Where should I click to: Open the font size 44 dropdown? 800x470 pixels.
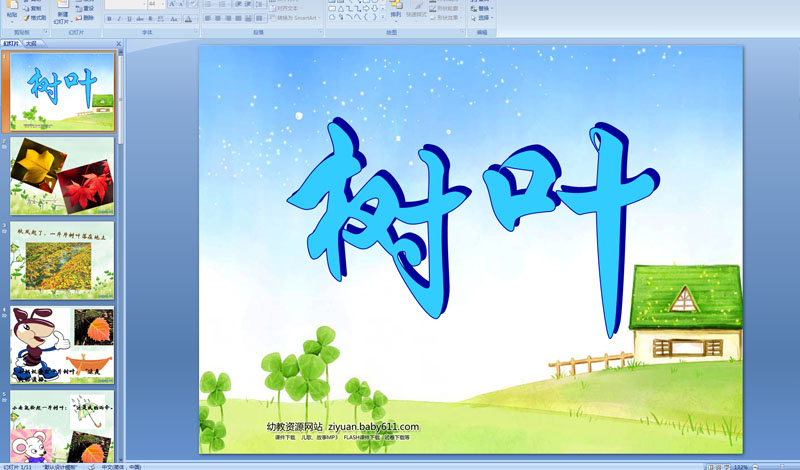click(163, 4)
